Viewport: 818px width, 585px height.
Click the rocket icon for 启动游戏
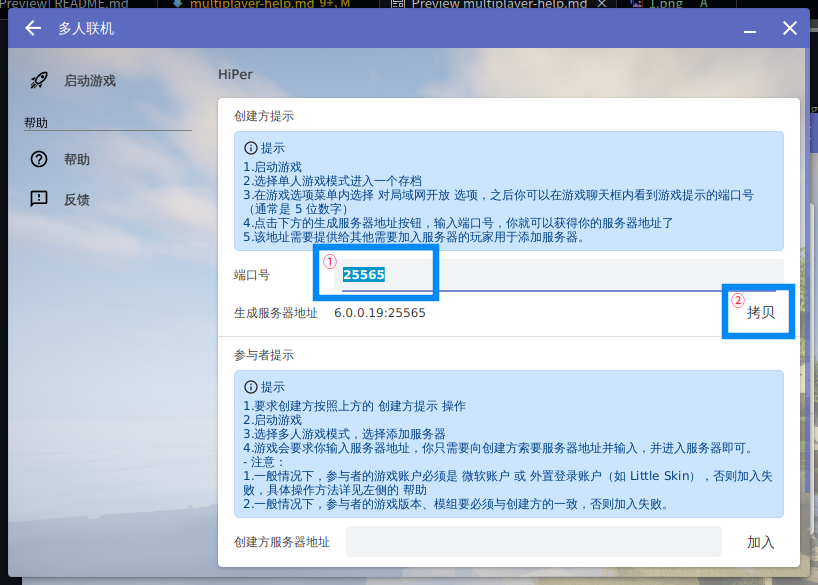39,80
